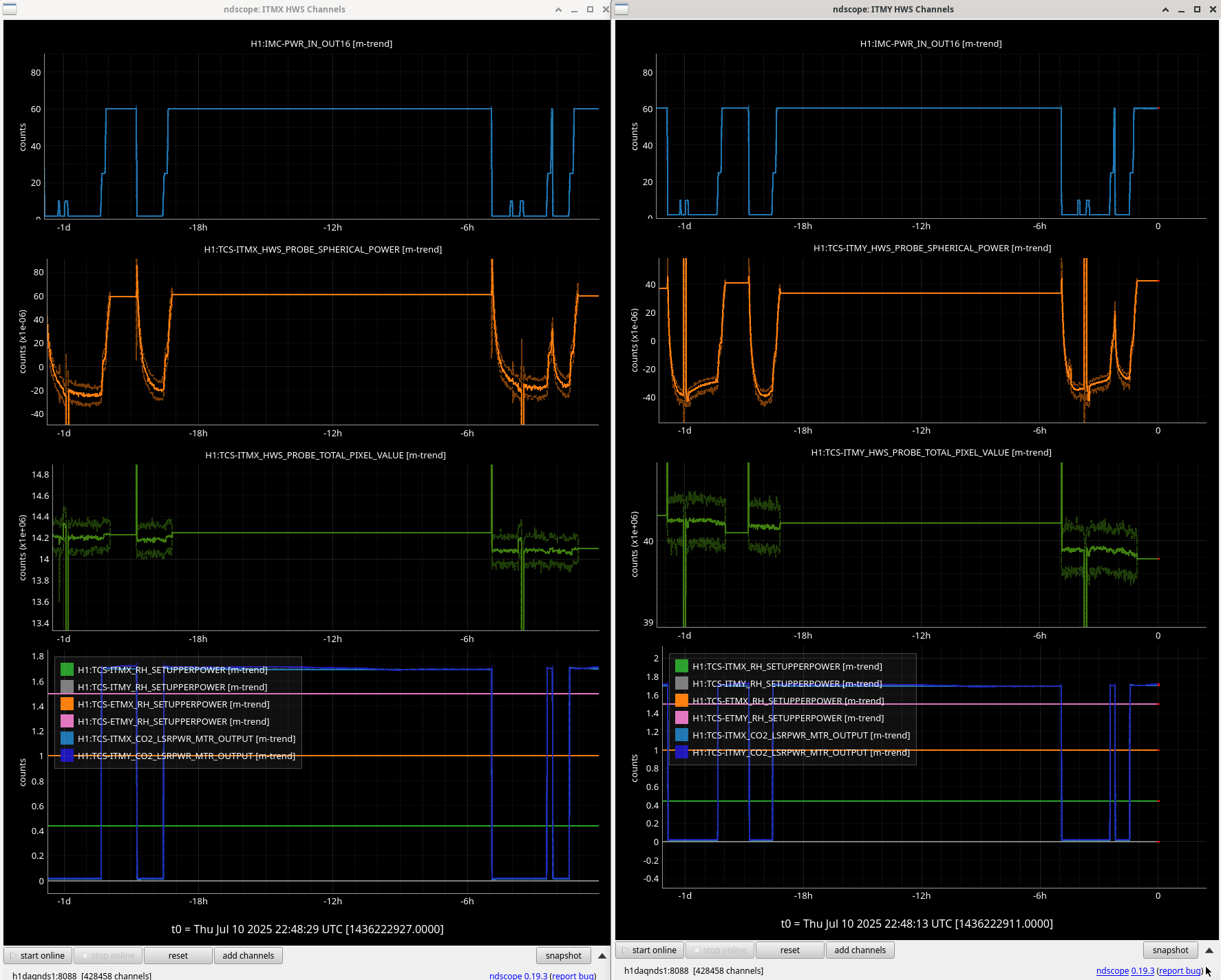The height and width of the screenshot is (980, 1221).
Task: Open ndscope link in ITMY window footer
Action: point(1112,970)
